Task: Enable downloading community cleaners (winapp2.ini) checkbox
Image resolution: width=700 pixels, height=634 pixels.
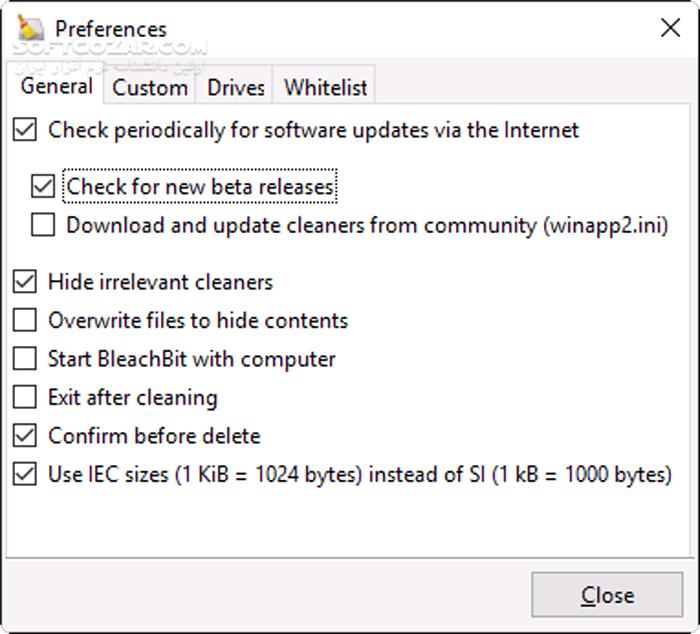Action: pyautogui.click(x=43, y=225)
